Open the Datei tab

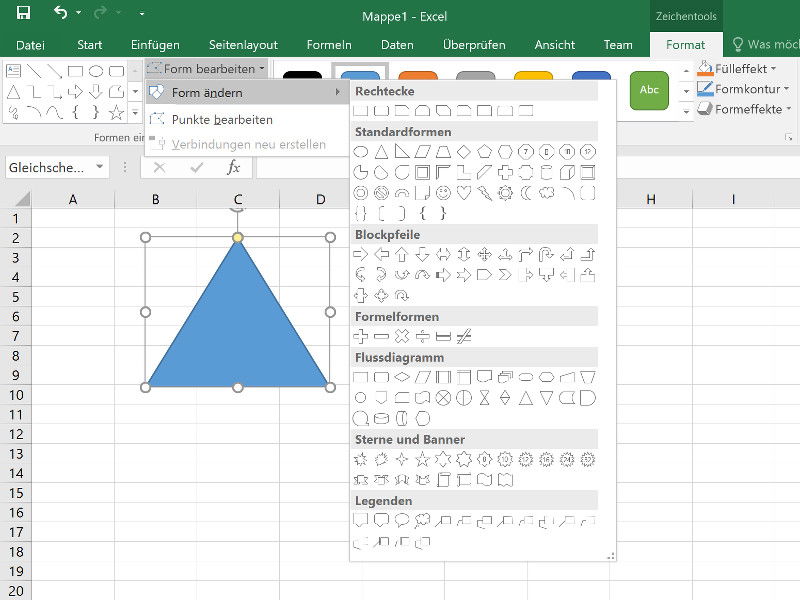[30, 45]
